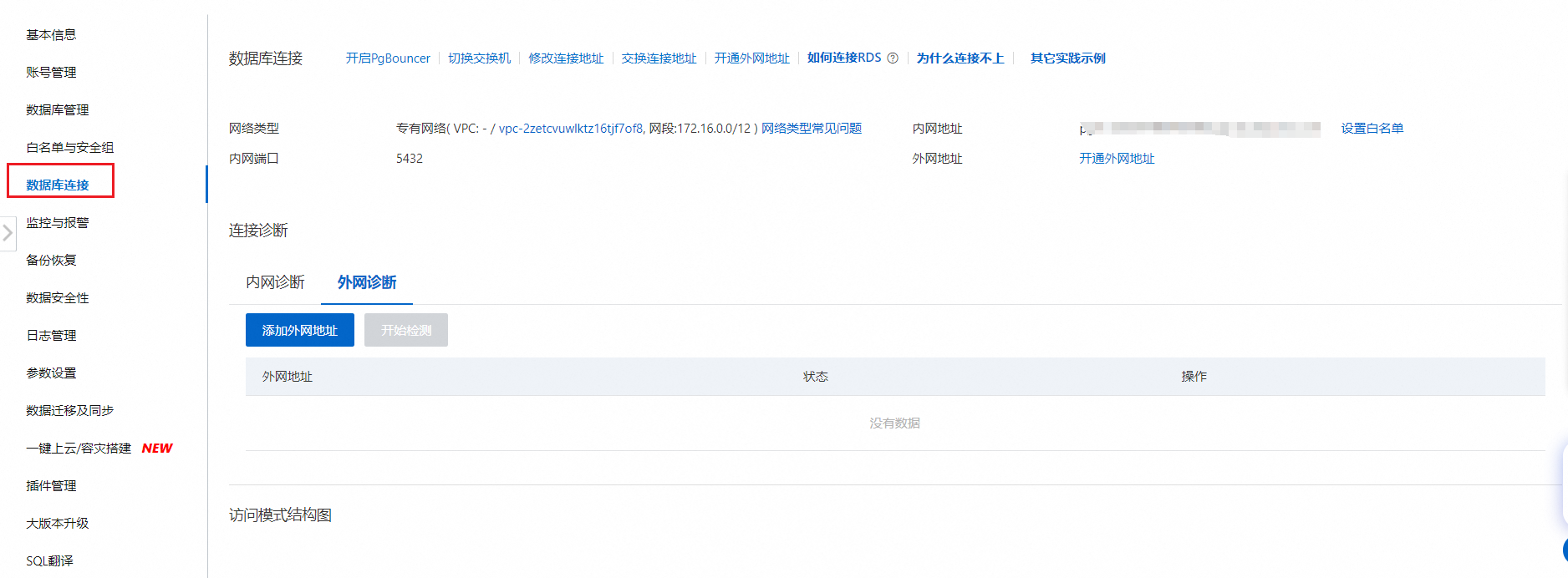Click the 交换连接地址 link
The image size is (1568, 578).
pyautogui.click(x=659, y=58)
